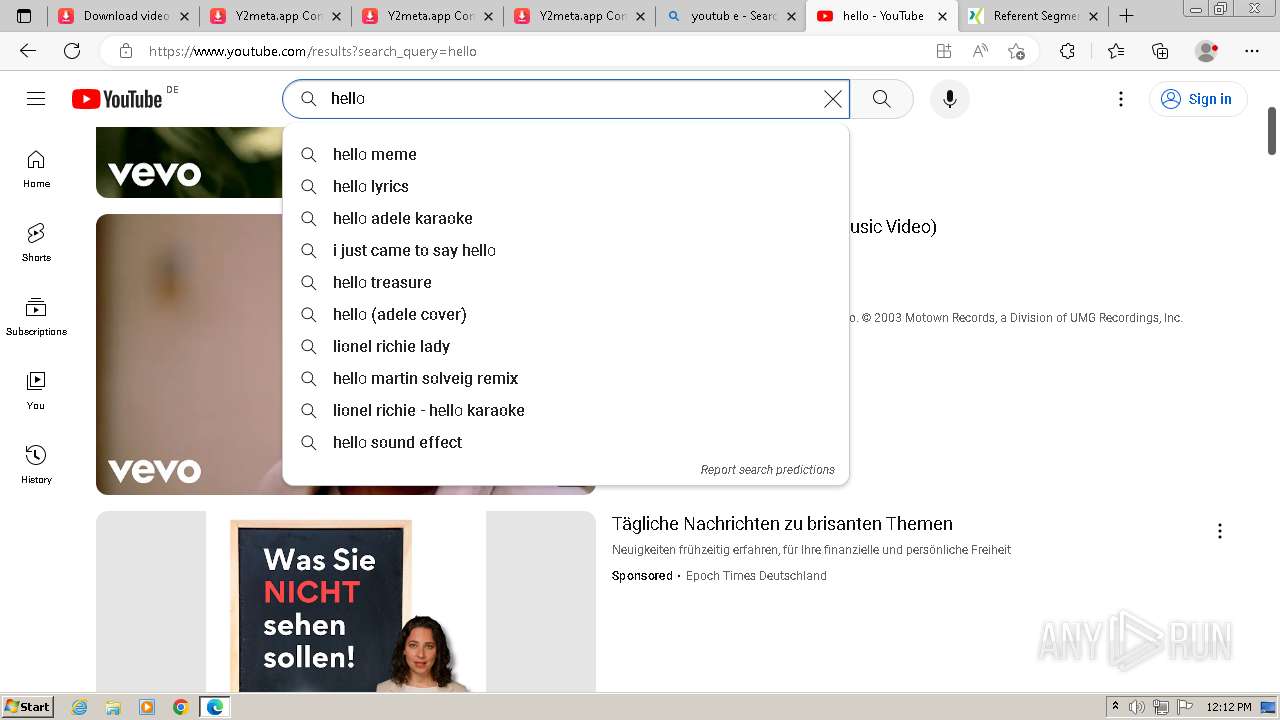
Task: Refresh the current page
Action: 72,51
